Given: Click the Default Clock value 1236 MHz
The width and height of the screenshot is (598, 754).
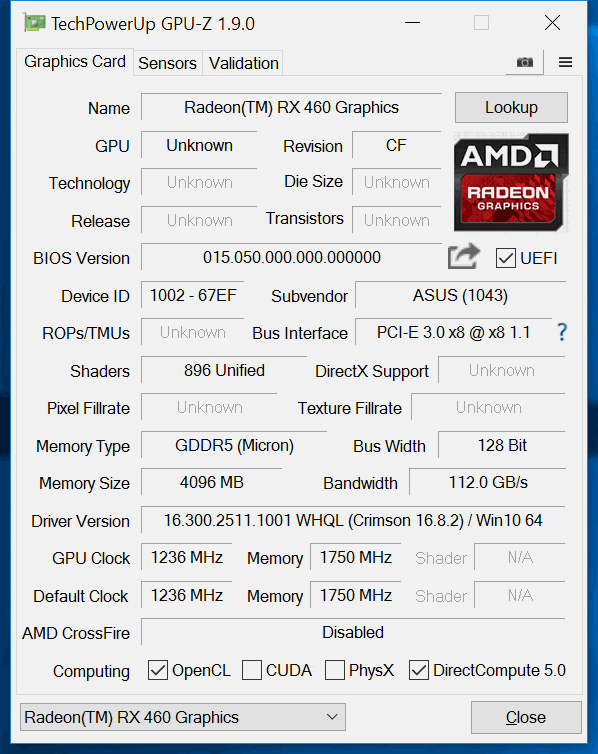Looking at the screenshot, I should 187,595.
